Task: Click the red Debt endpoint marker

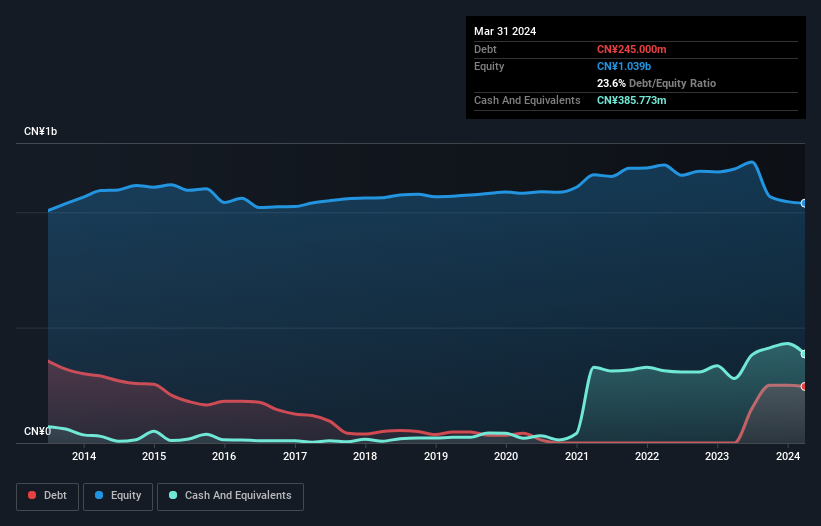Action: (804, 386)
